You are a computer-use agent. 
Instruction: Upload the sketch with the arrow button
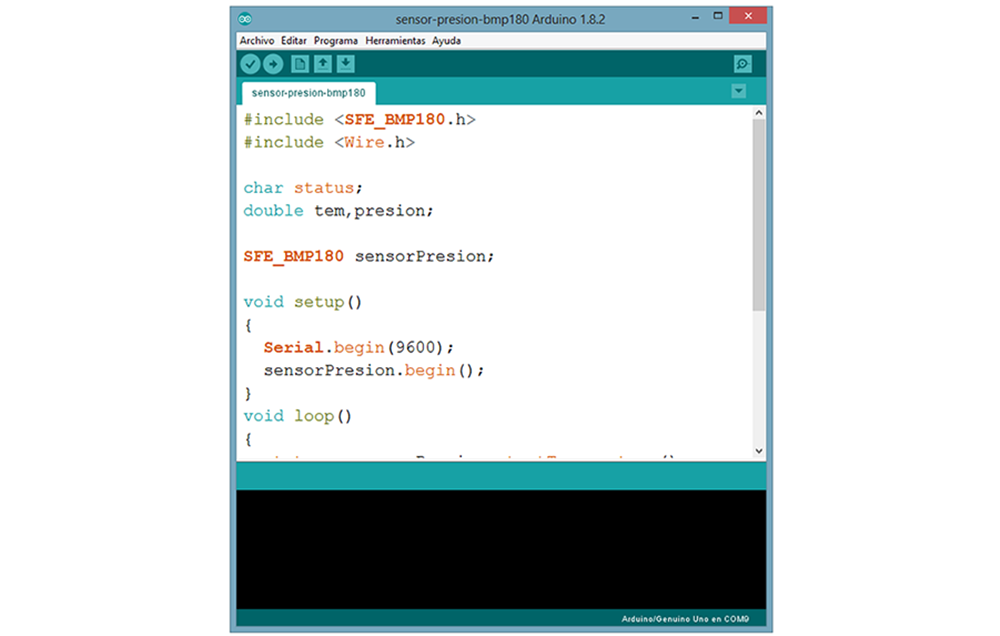coord(272,64)
